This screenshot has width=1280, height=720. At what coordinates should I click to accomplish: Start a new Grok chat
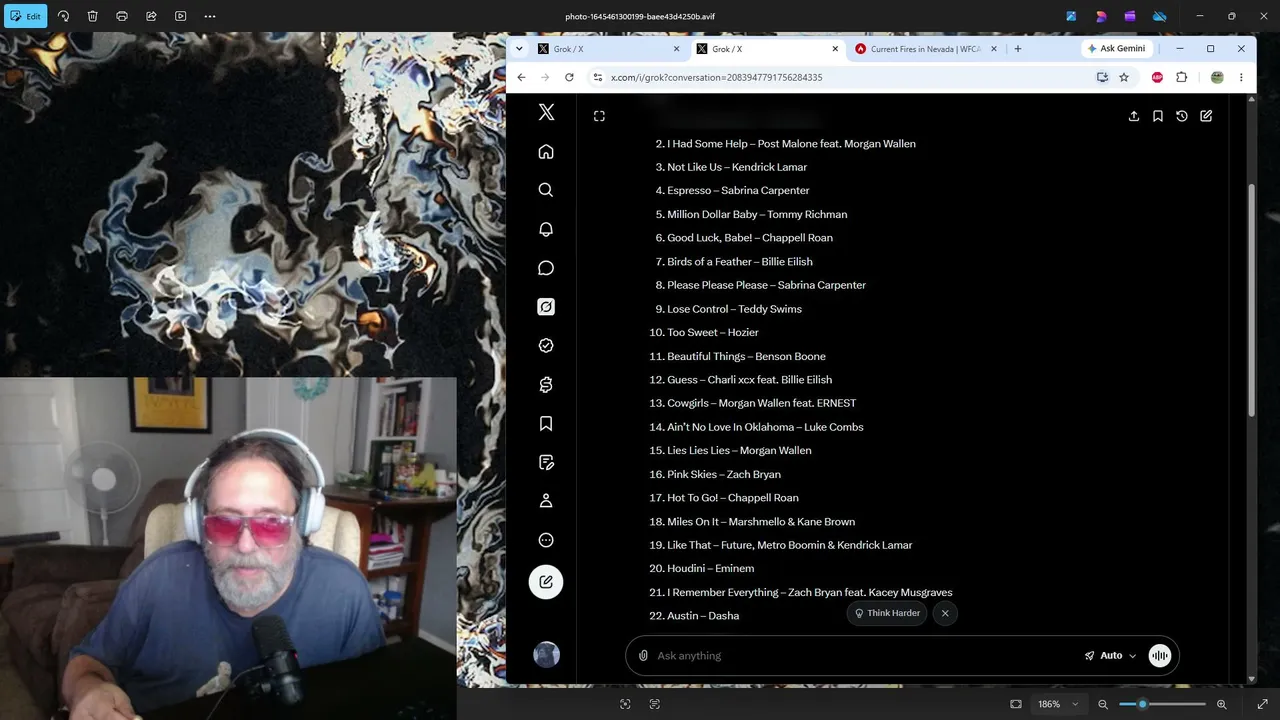click(1206, 116)
